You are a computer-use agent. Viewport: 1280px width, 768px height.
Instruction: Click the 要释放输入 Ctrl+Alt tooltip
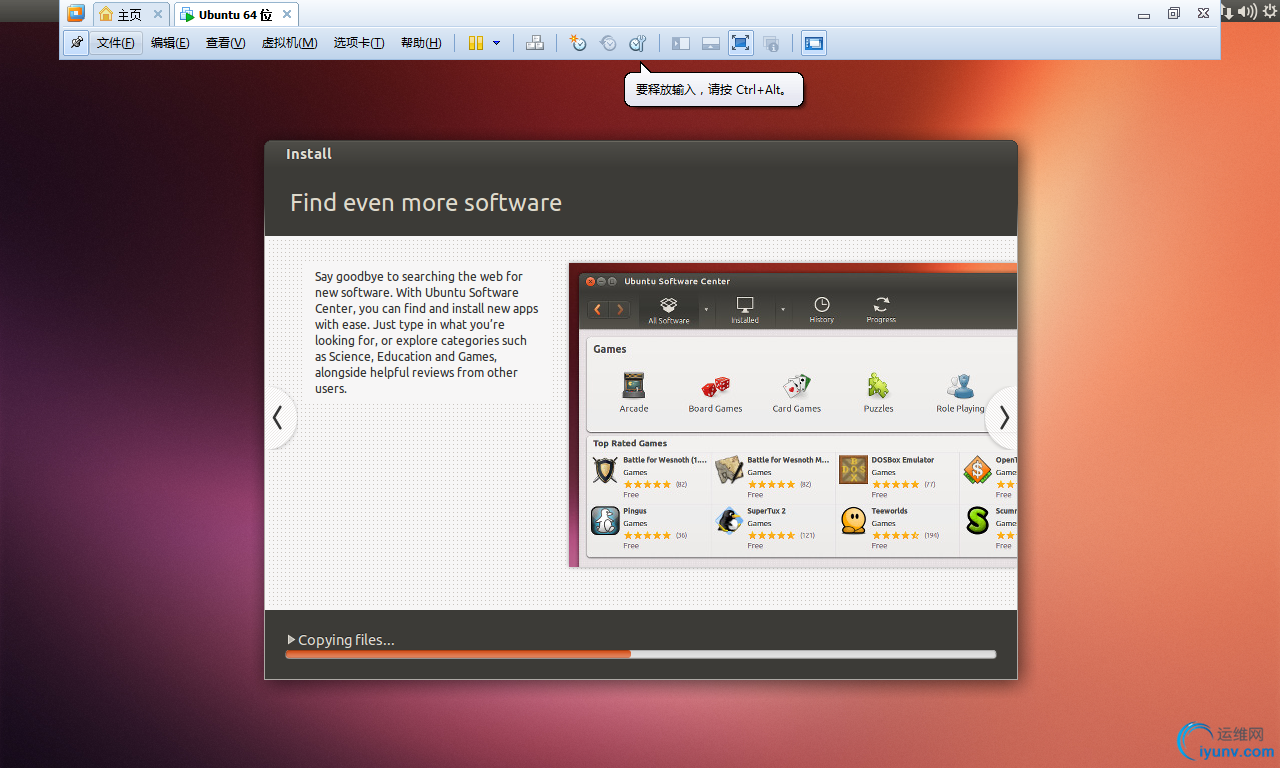coord(714,89)
